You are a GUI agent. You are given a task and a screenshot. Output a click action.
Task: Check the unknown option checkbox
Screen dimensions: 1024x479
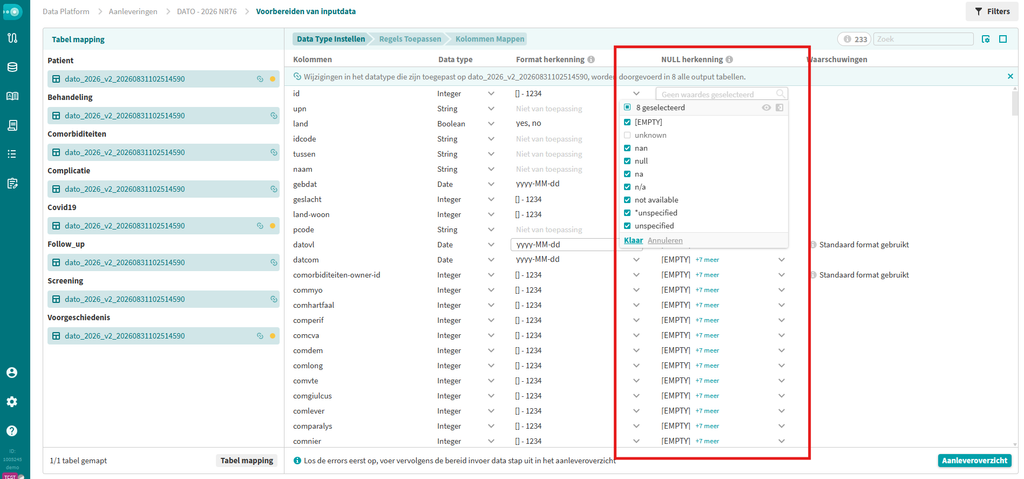628,135
